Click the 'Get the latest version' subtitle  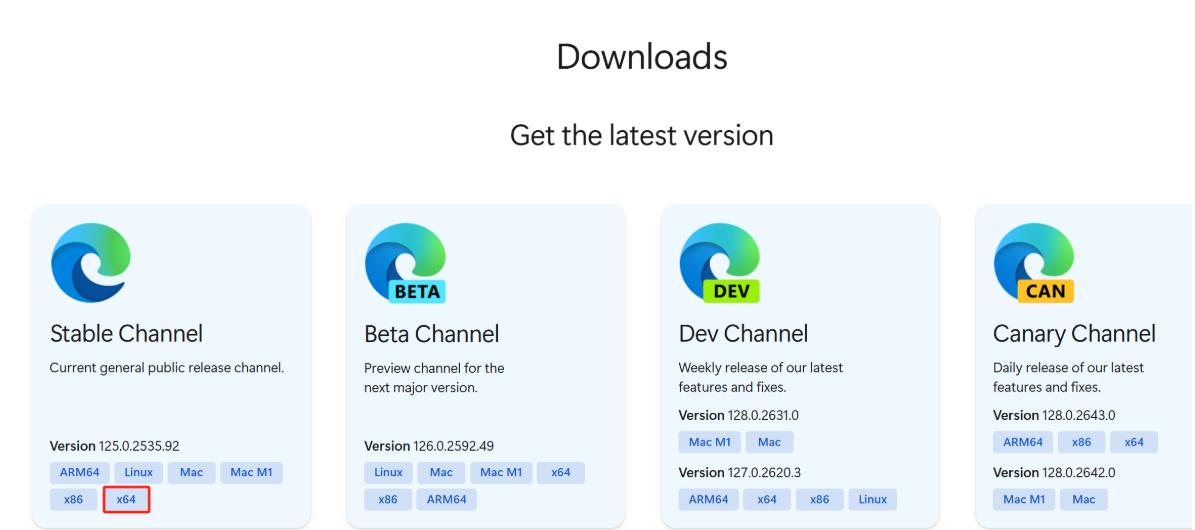click(642, 135)
